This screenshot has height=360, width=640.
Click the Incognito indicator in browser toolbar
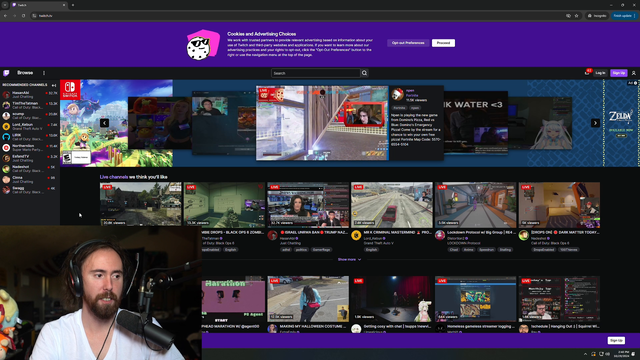click(x=597, y=16)
